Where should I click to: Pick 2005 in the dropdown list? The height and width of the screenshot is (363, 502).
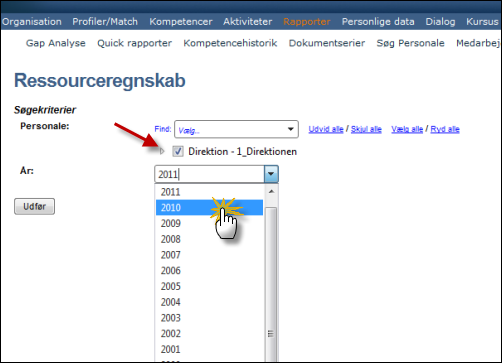[x=209, y=286]
